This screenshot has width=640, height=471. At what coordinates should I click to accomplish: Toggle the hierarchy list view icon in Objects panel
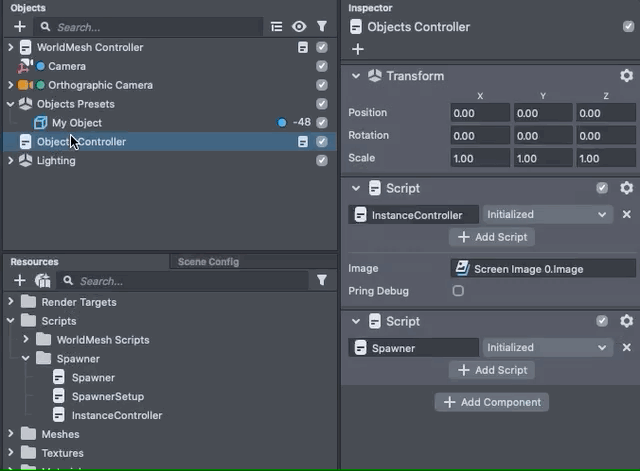click(277, 27)
